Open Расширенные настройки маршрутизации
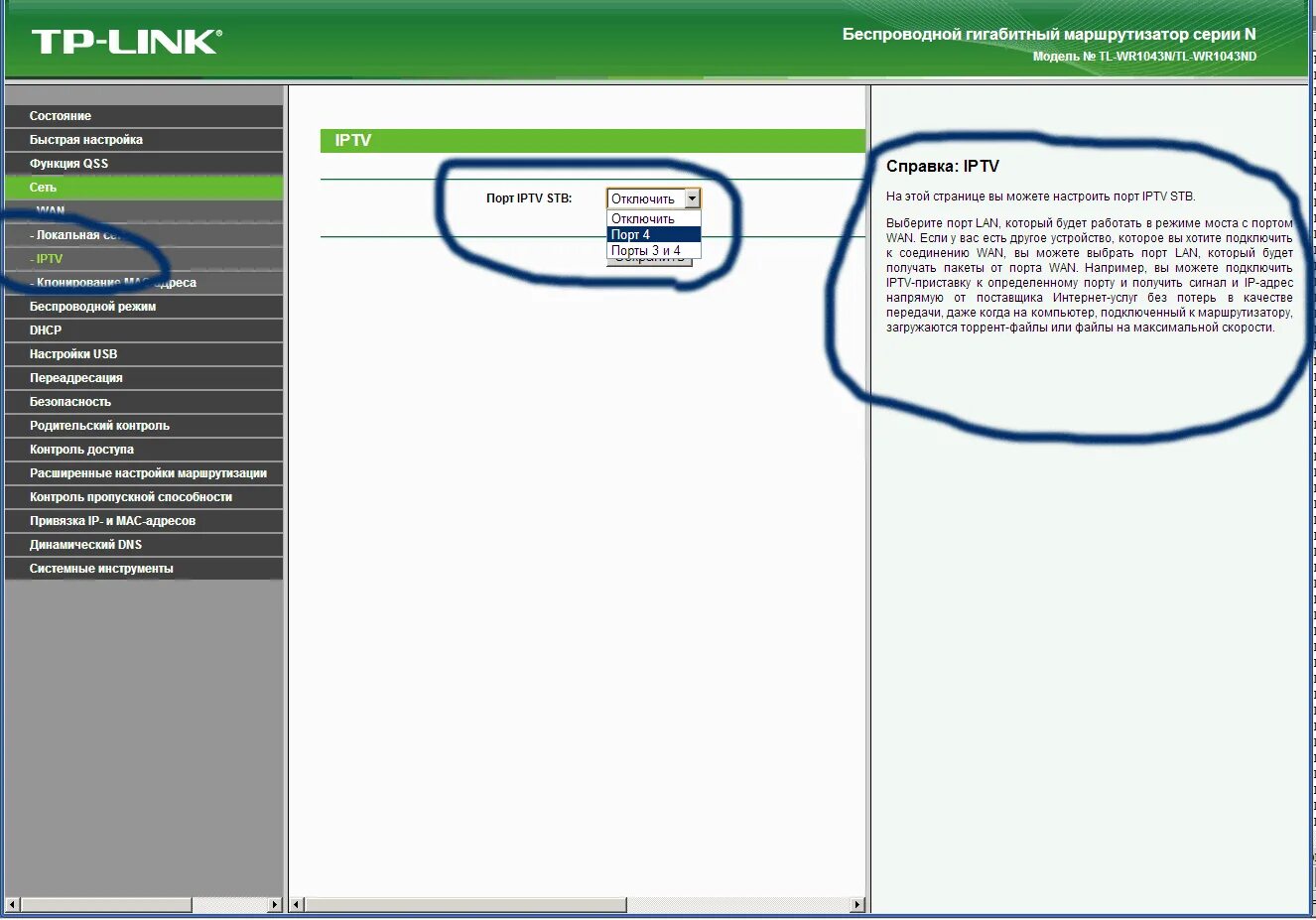1316x920 pixels. coord(144,473)
